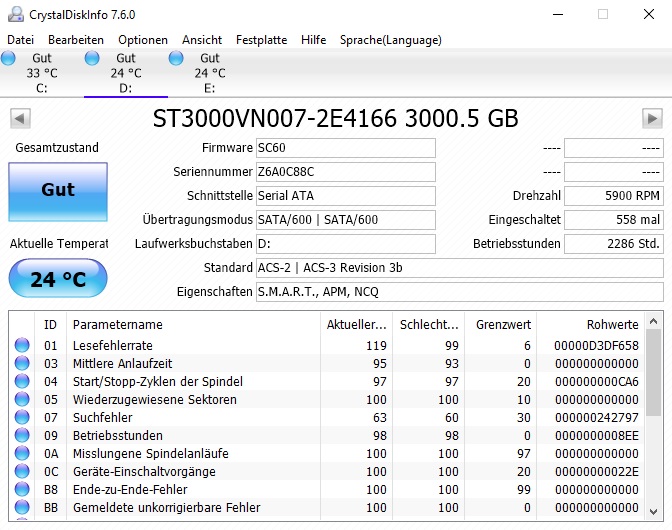Click the Schnittstelle field Serial ATA
The height and width of the screenshot is (530, 672).
pyautogui.click(x=346, y=196)
